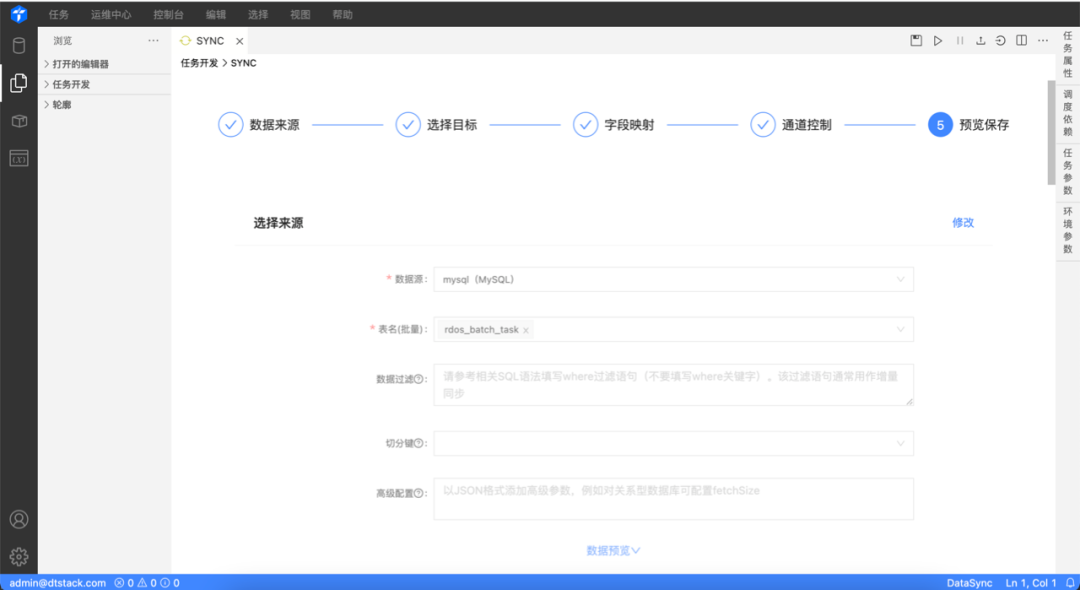Click the errors count icon in status bar
Image resolution: width=1080 pixels, height=590 pixels.
[x=119, y=583]
